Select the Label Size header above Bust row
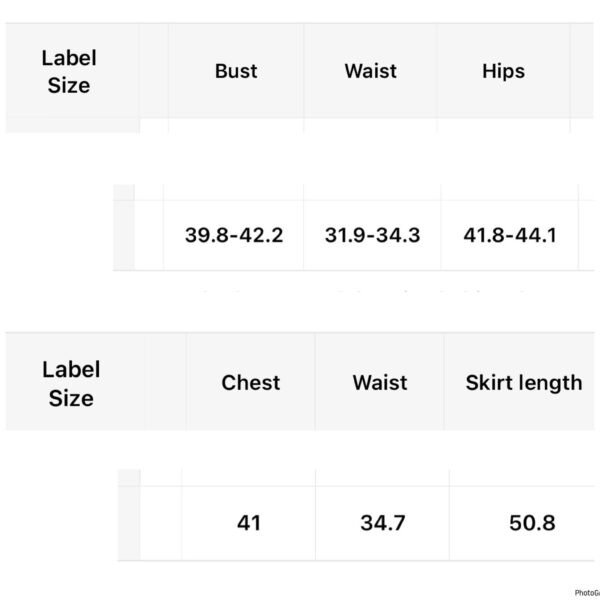The width and height of the screenshot is (600, 600). [x=69, y=72]
